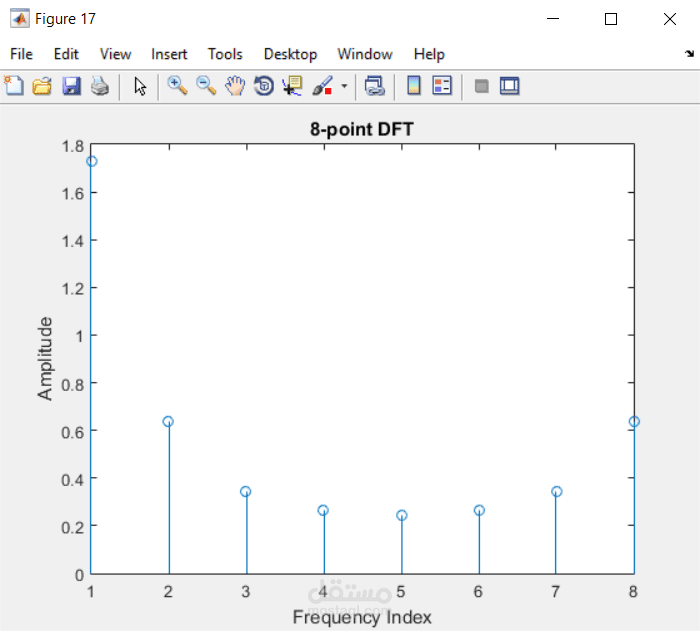
Task: Click the x-axis tick label '6'
Action: pyautogui.click(x=478, y=592)
